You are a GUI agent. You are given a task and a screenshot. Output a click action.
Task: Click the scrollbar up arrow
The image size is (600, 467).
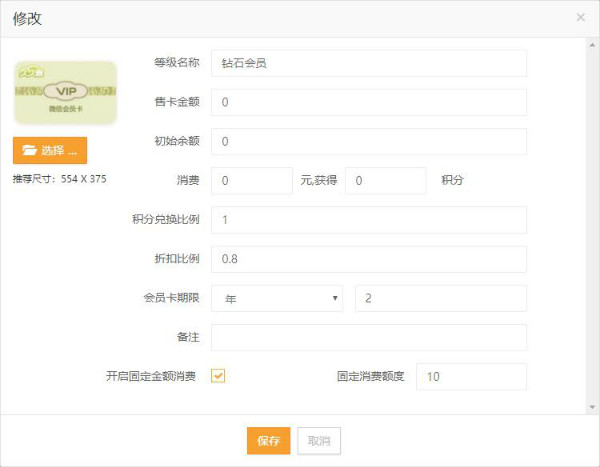pyautogui.click(x=592, y=43)
